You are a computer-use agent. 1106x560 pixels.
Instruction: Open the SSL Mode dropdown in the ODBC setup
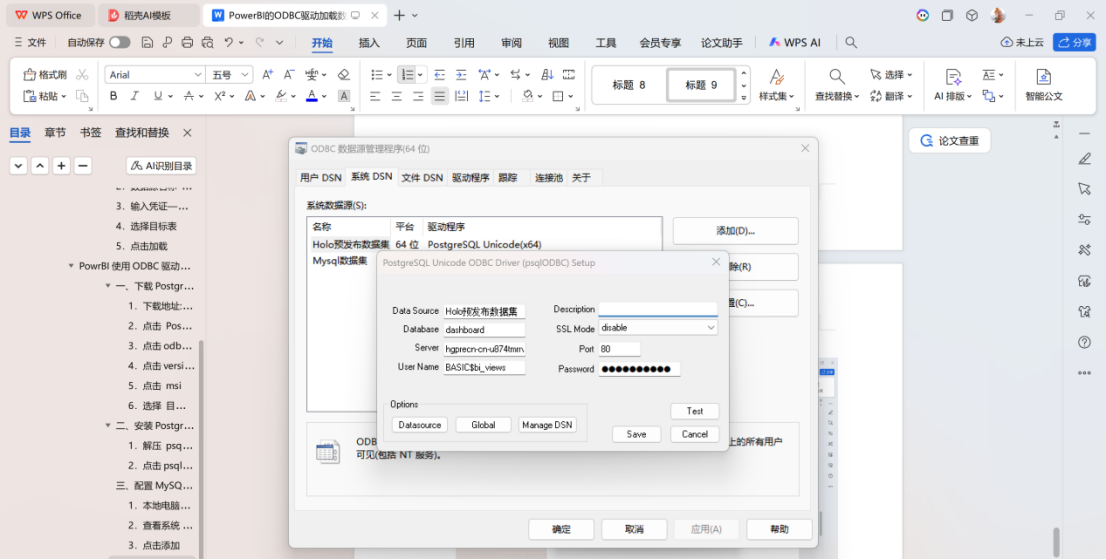click(x=710, y=327)
